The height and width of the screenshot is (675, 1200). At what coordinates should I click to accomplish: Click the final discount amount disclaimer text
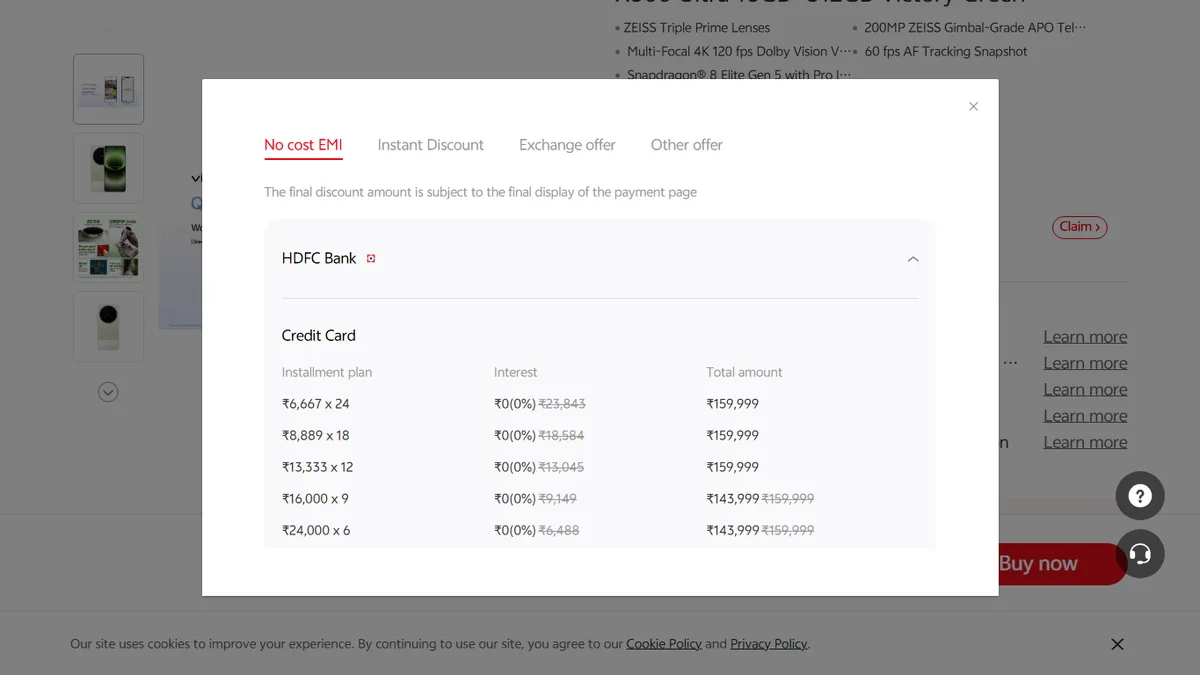480,192
